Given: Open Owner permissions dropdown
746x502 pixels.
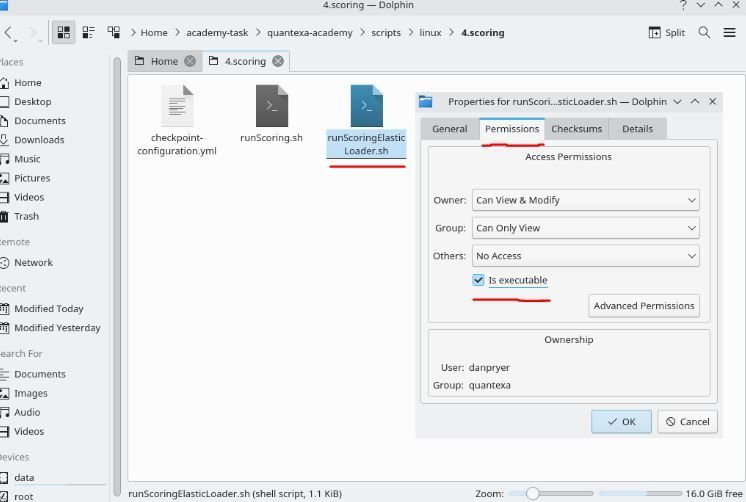Looking at the screenshot, I should click(x=586, y=200).
